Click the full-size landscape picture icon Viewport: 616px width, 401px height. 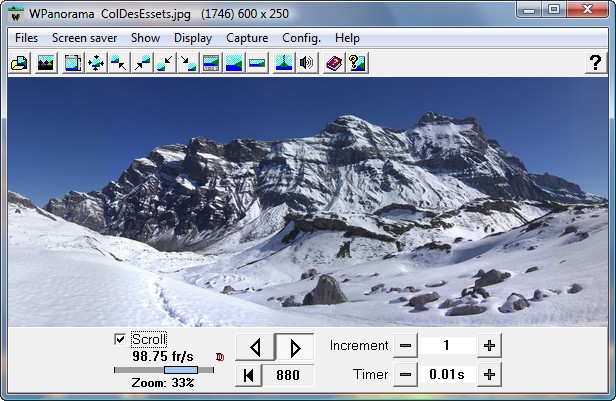(x=234, y=63)
